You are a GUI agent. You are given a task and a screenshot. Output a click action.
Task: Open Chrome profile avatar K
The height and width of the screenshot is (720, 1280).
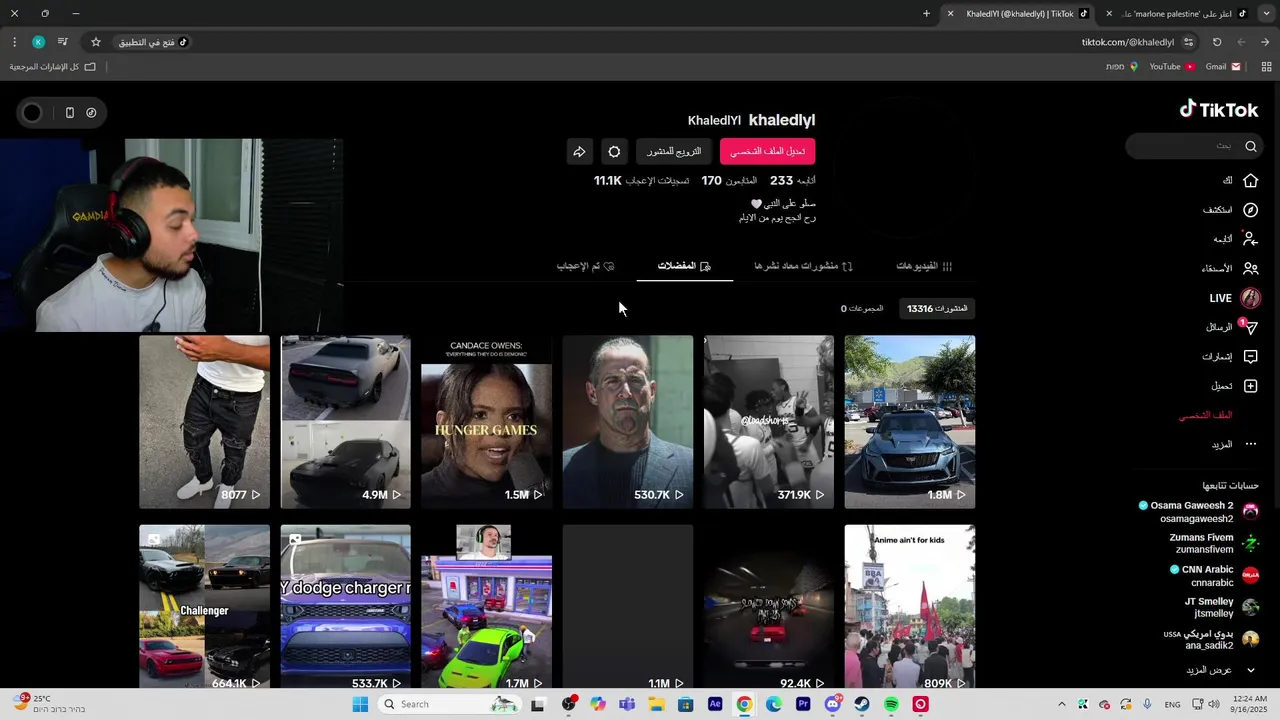[38, 42]
